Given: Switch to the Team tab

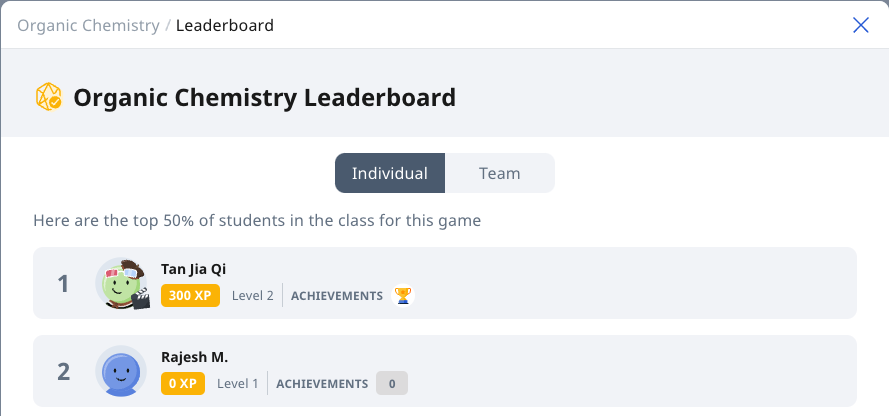Looking at the screenshot, I should coord(499,173).
